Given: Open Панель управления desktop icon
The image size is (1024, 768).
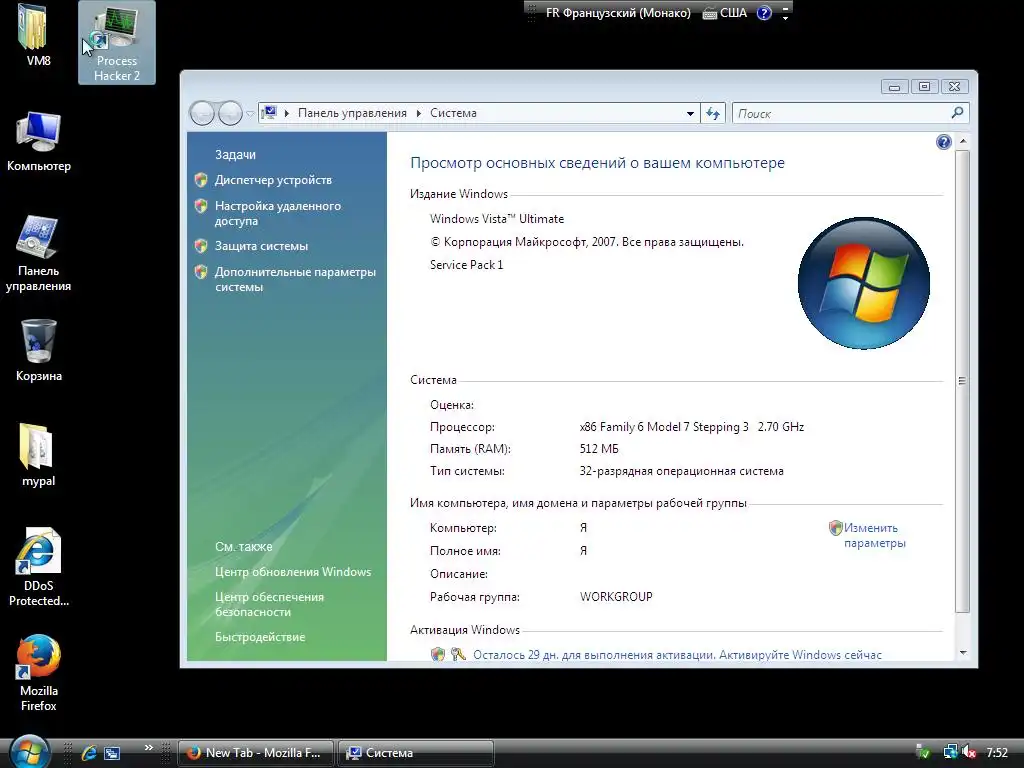Looking at the screenshot, I should tap(39, 253).
